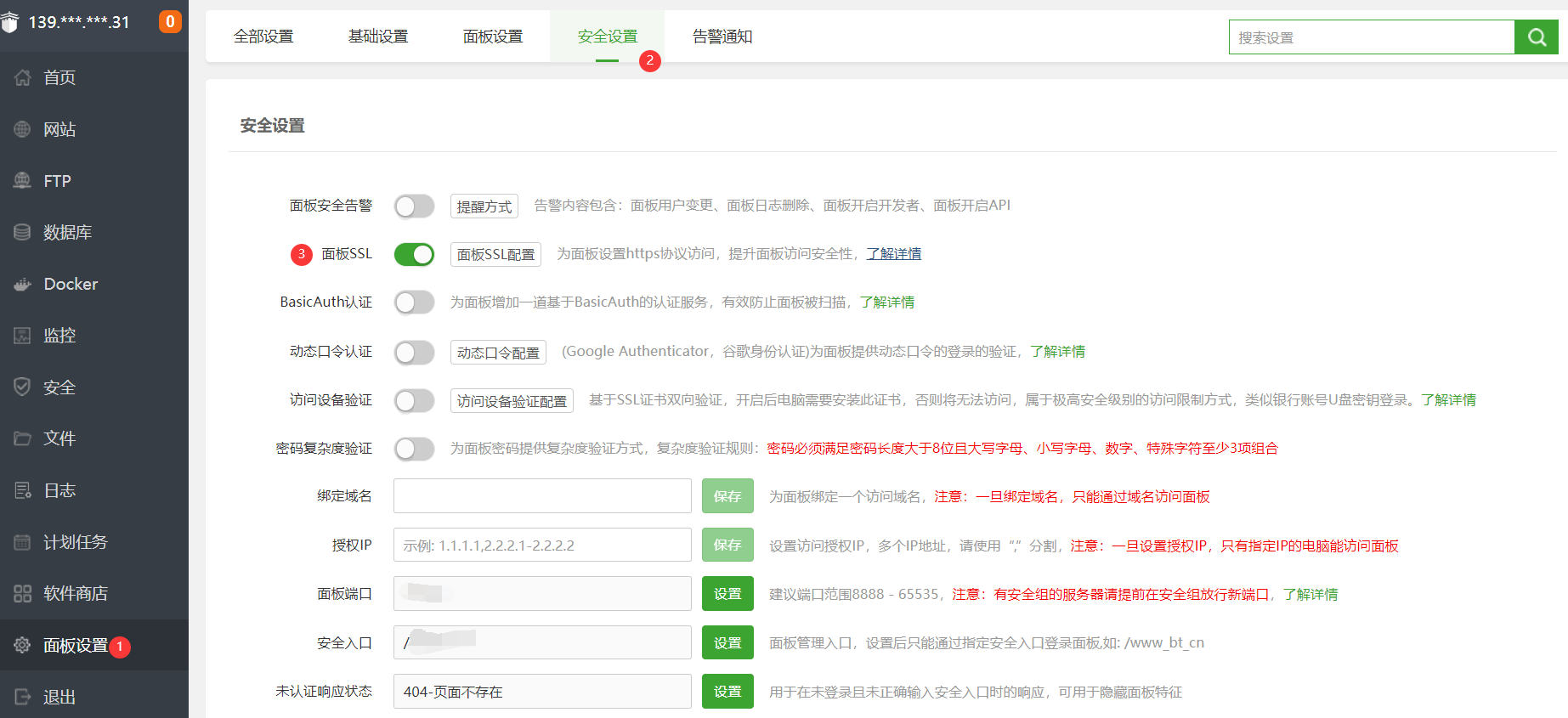Click the 绑定域名 input field
The height and width of the screenshot is (718, 1568).
[x=542, y=496]
